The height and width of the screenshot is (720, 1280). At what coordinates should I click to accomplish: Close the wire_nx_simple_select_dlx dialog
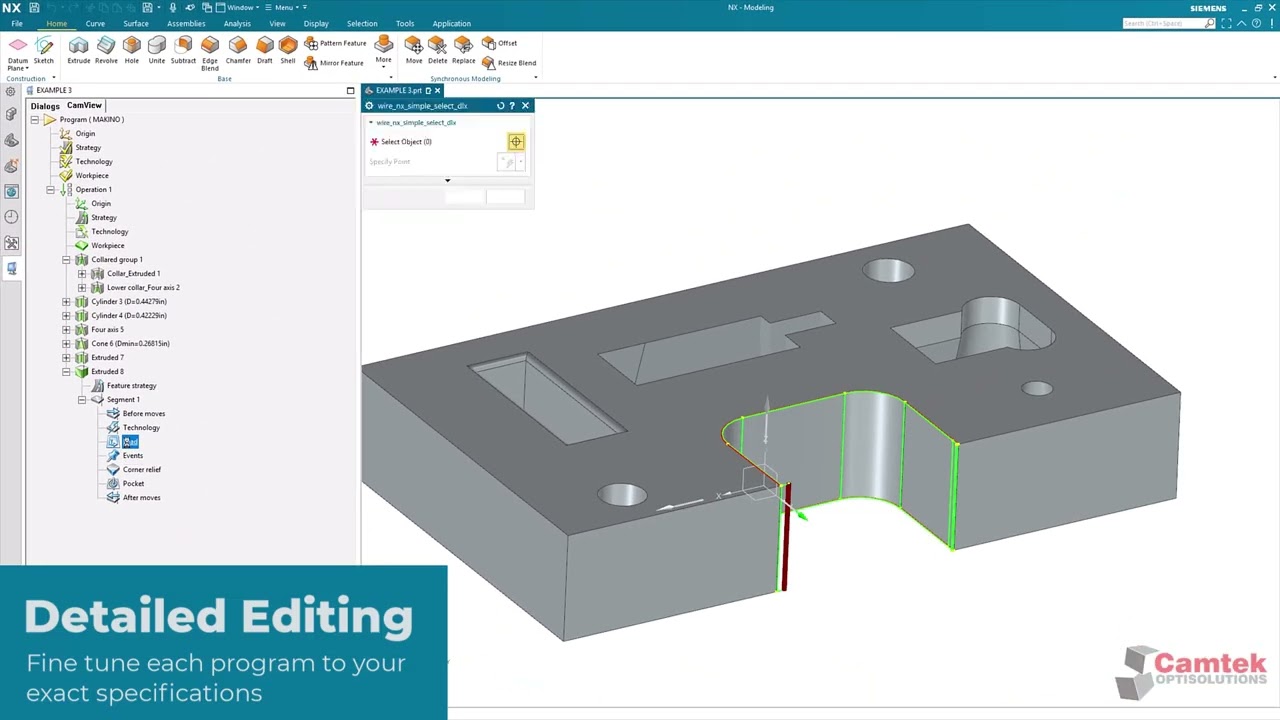(x=525, y=106)
